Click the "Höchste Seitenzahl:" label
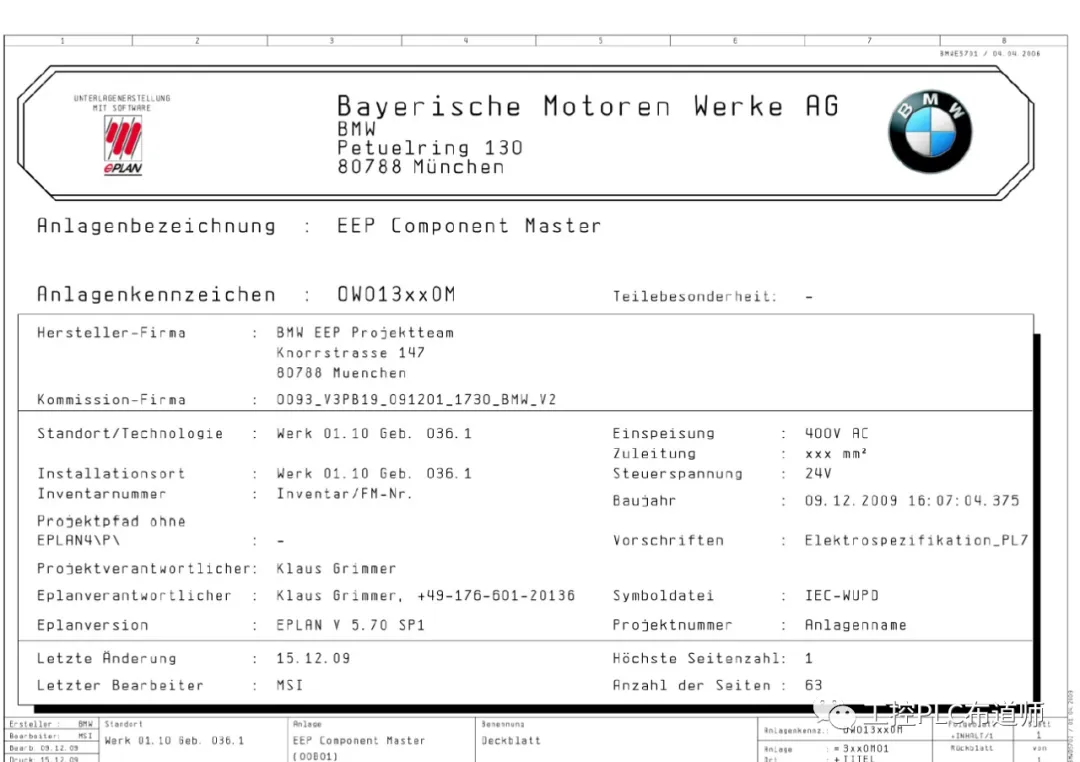 (x=699, y=659)
